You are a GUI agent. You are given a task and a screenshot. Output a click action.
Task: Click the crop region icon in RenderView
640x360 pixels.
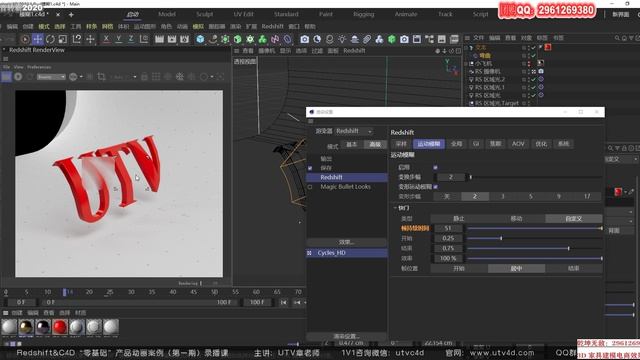101,77
